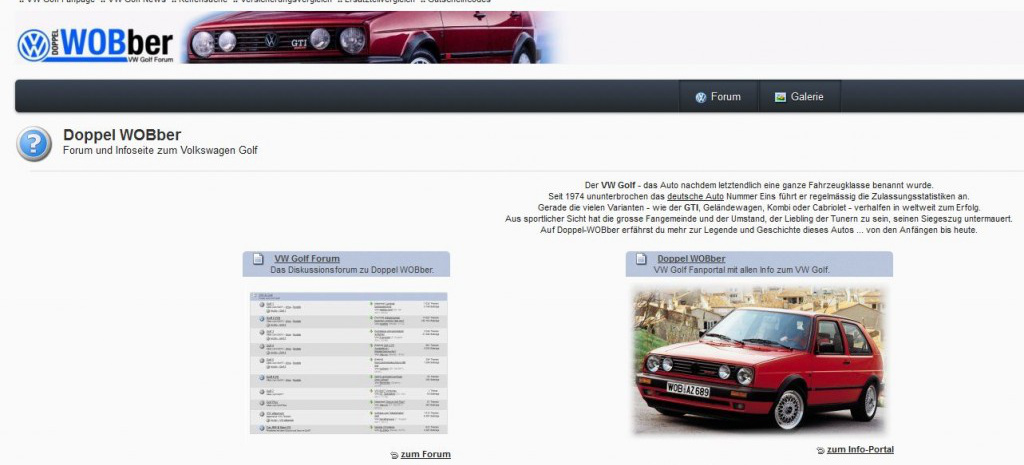Click document icon beside Doppel WOBber box title

pyautogui.click(x=641, y=260)
